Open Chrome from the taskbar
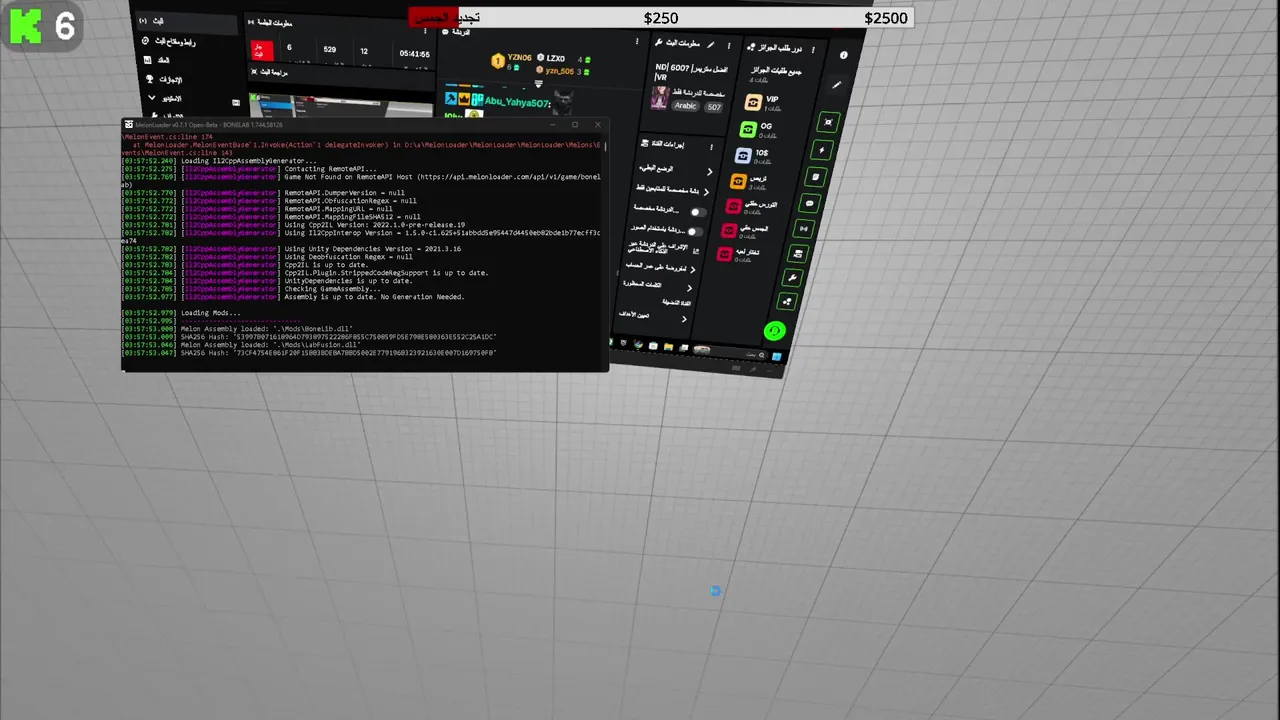 tap(638, 345)
